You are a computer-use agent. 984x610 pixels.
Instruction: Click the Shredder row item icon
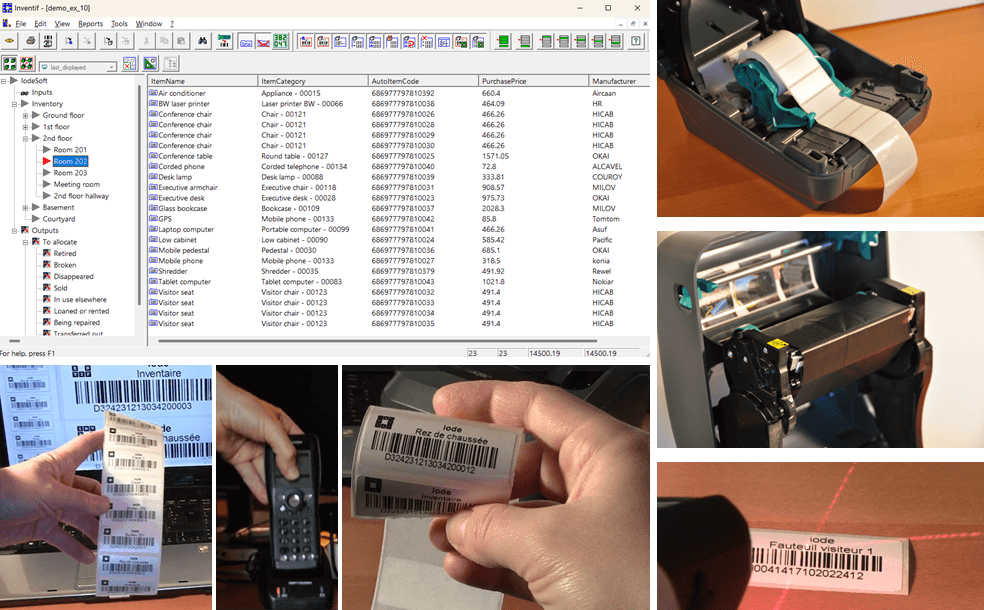coord(153,270)
